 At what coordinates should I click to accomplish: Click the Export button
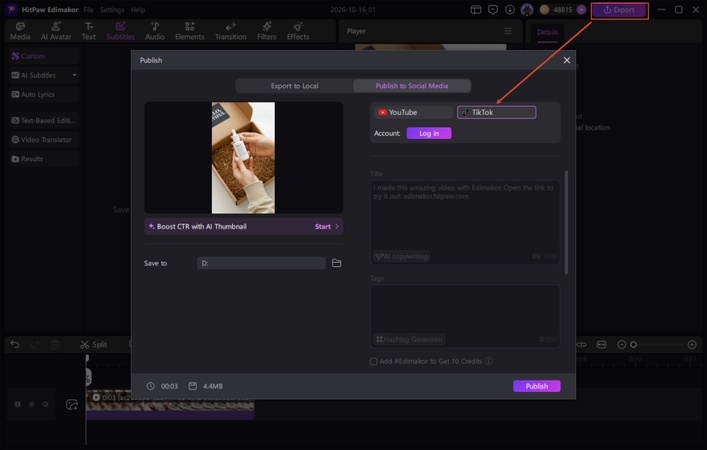(620, 10)
